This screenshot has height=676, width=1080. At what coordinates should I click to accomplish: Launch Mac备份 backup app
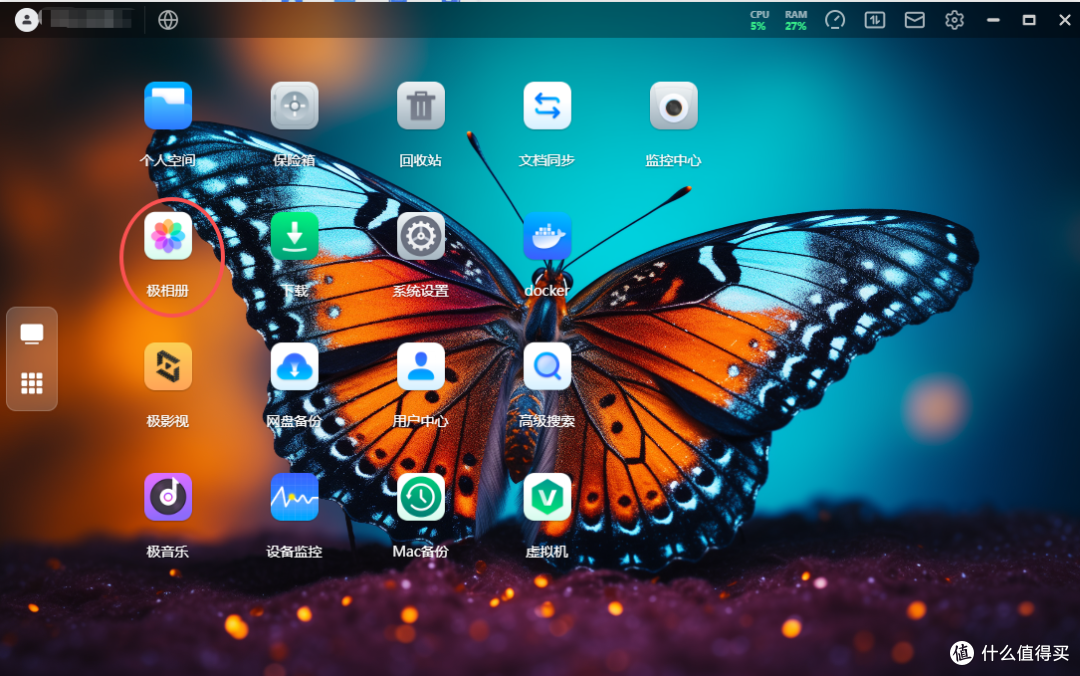421,497
